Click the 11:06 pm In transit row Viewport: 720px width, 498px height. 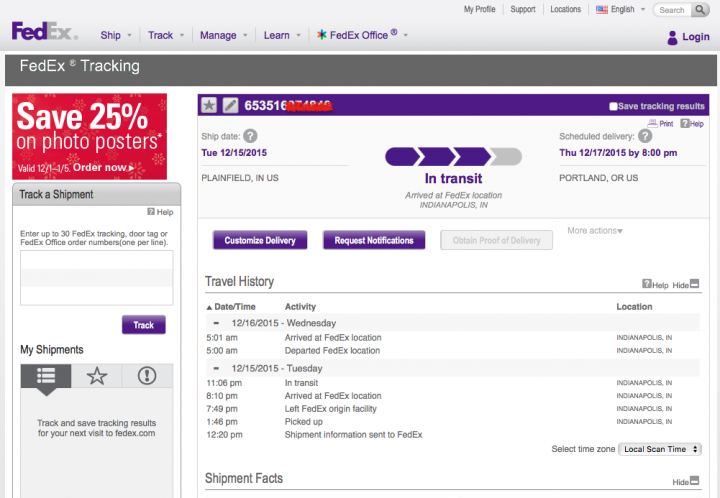[x=453, y=383]
